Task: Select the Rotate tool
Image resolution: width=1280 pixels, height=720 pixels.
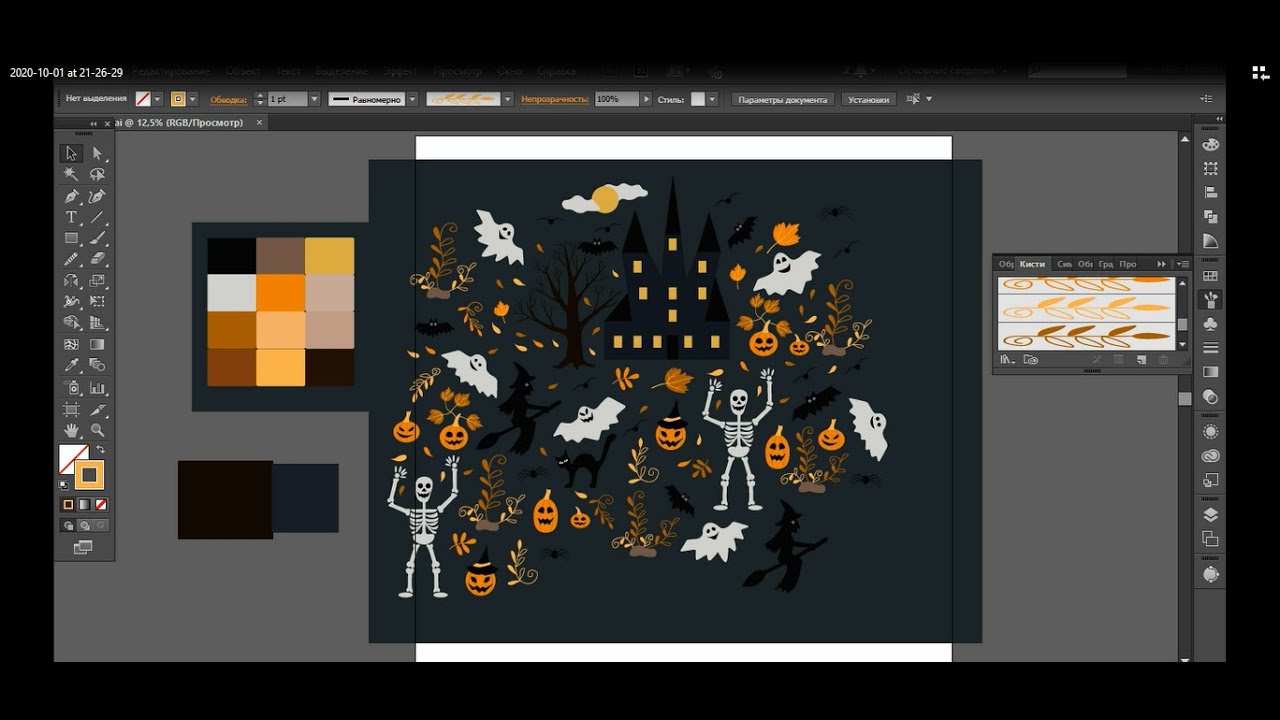Action: (71, 281)
